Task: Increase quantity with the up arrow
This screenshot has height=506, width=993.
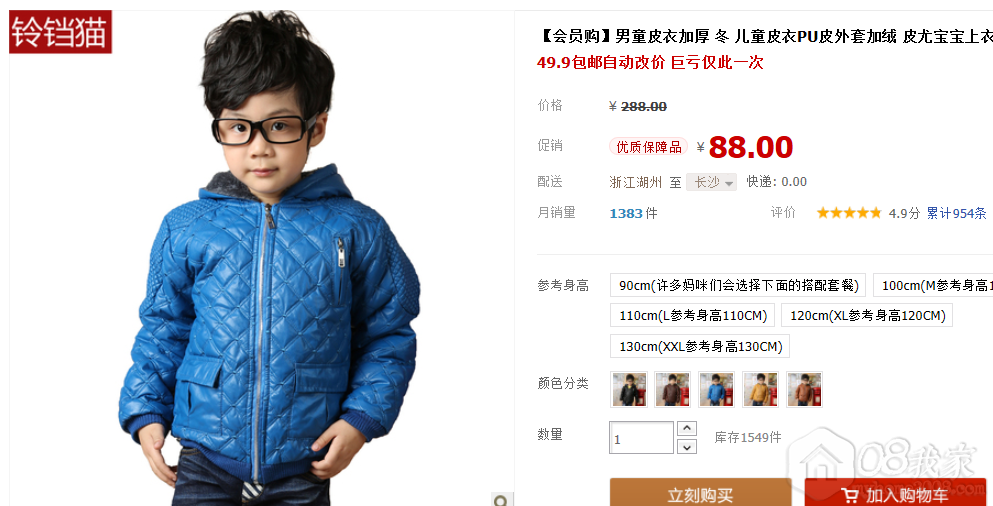Action: [686, 428]
